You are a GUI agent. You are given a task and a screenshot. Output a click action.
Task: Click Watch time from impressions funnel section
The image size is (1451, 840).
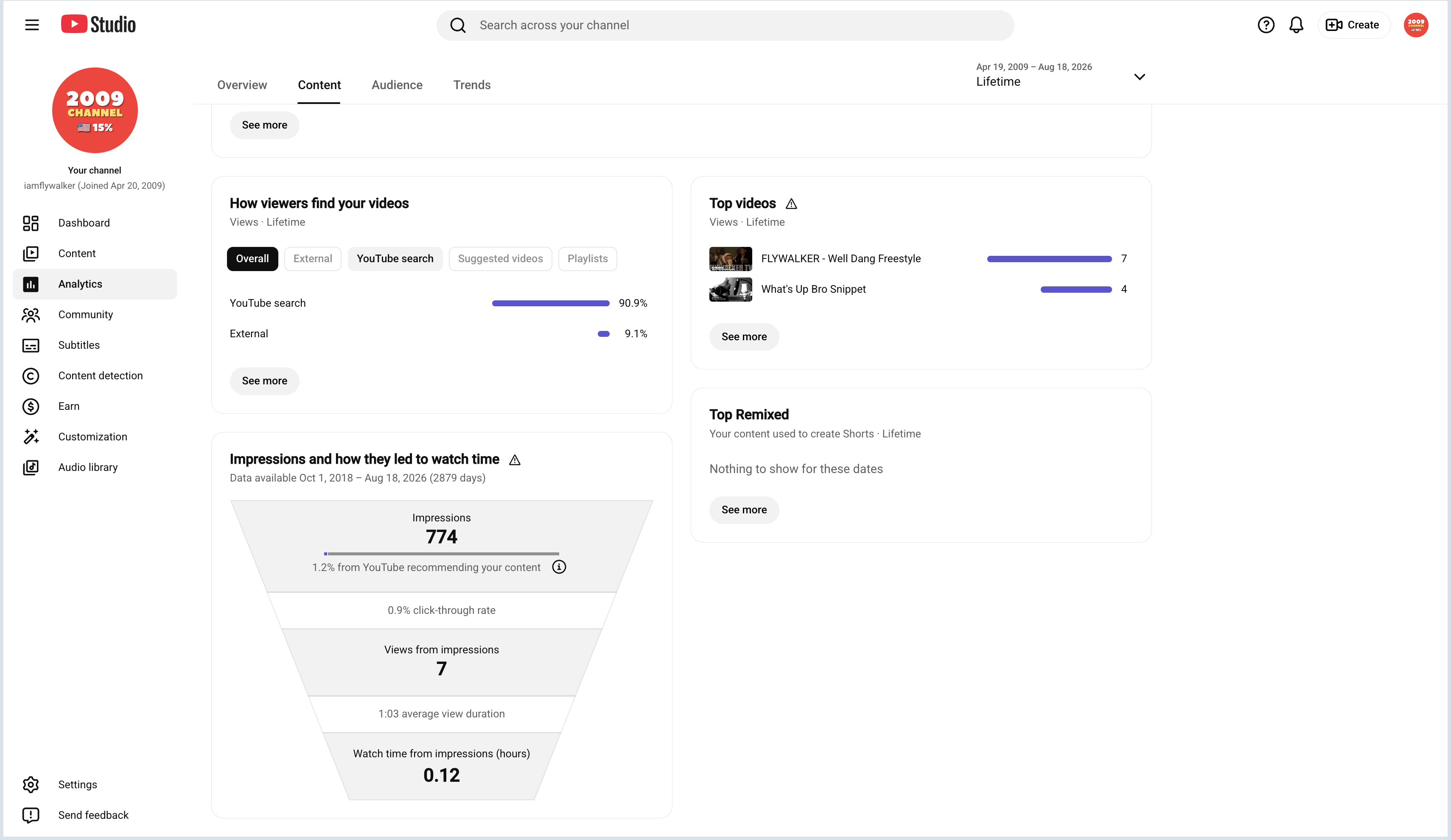pyautogui.click(x=442, y=766)
